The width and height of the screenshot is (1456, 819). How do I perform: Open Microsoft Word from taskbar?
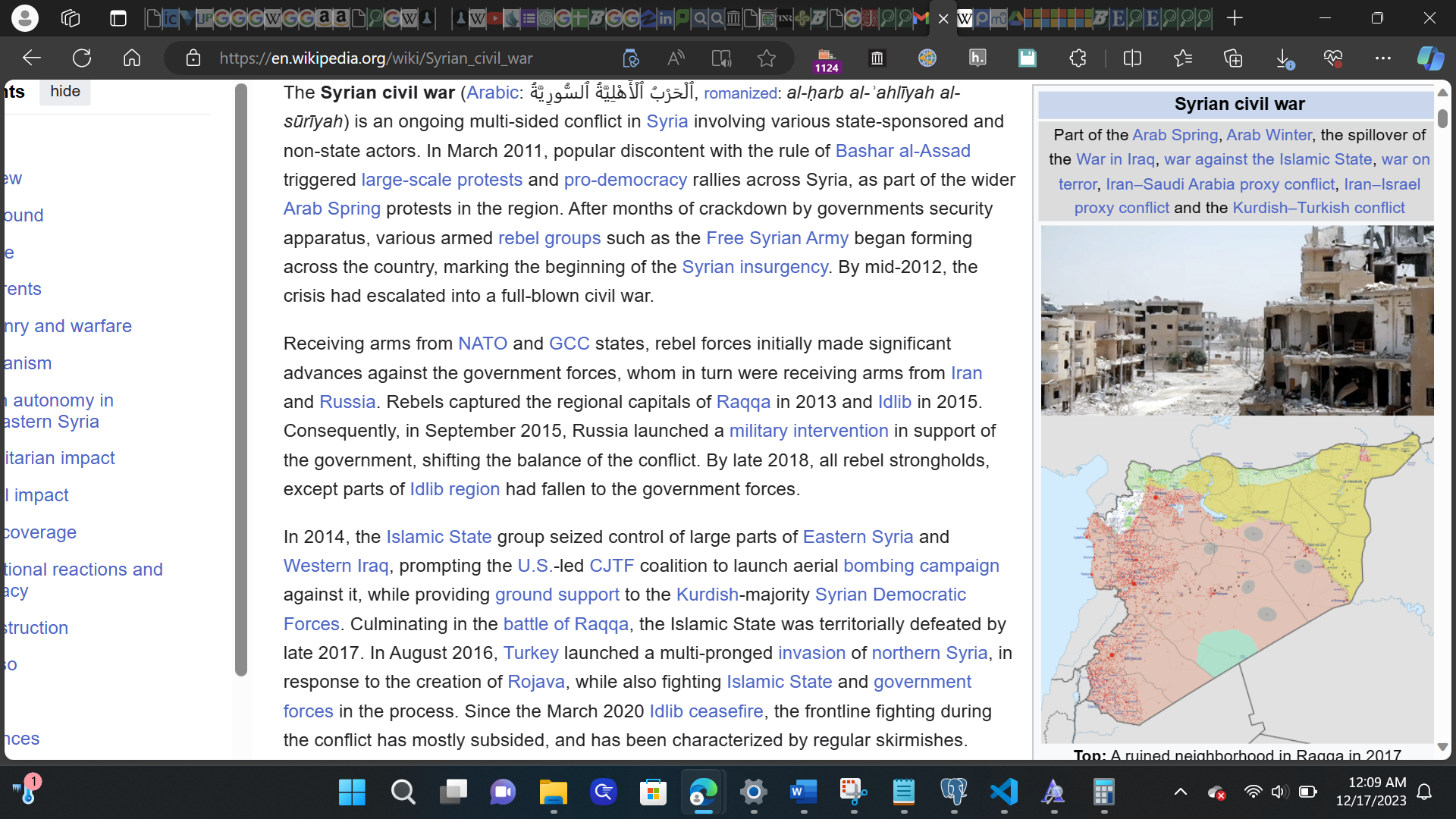click(x=803, y=792)
